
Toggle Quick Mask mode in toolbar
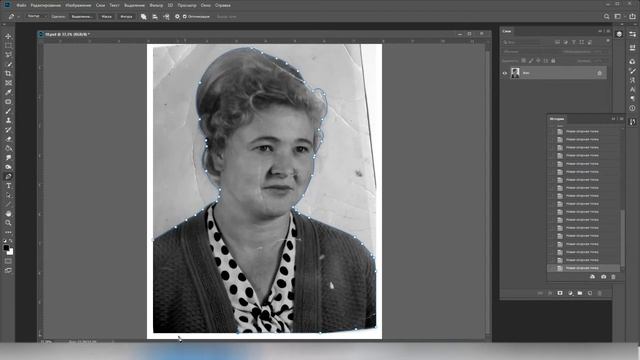(8, 261)
